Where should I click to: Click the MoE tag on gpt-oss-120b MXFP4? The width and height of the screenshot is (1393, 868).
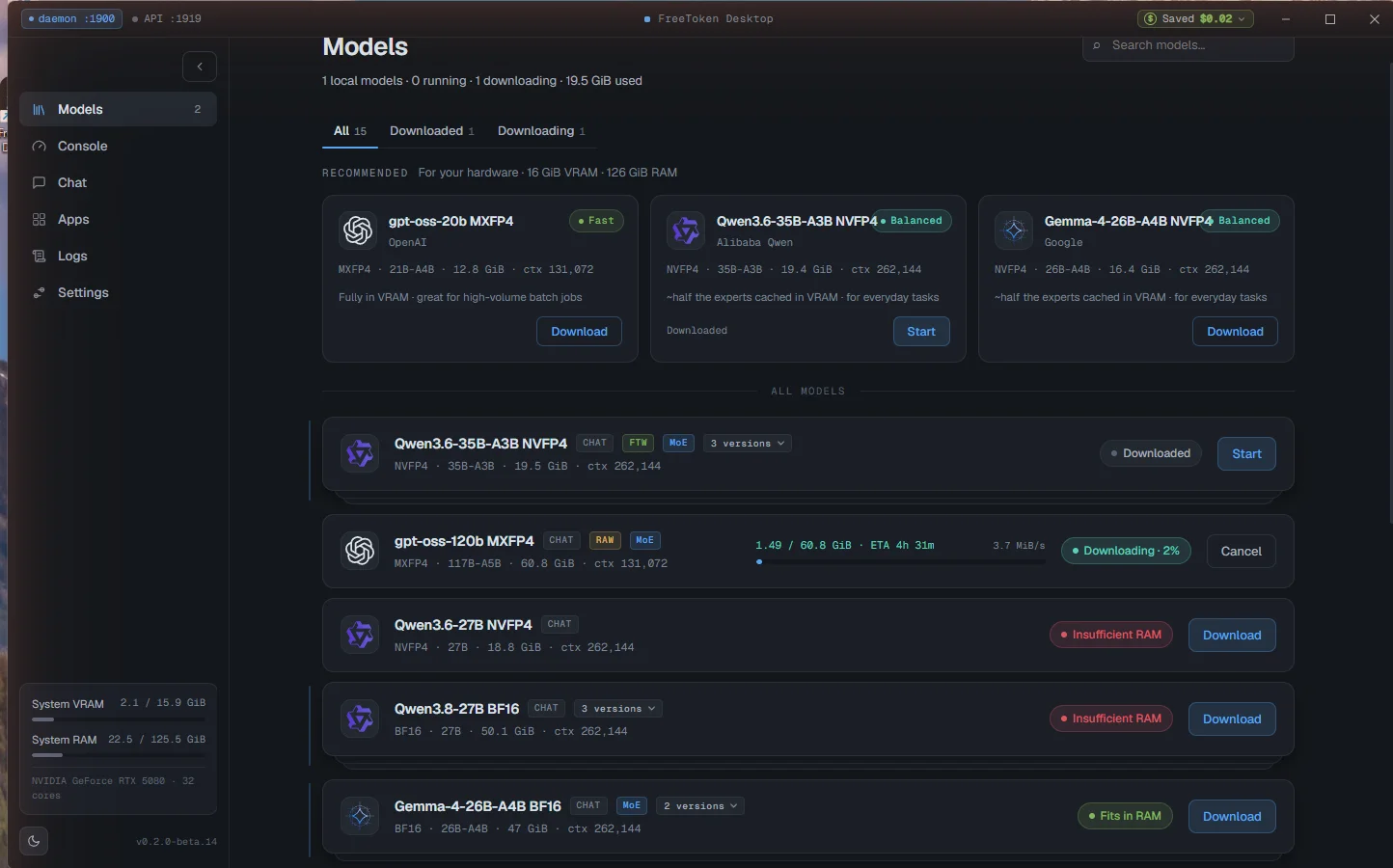point(645,541)
